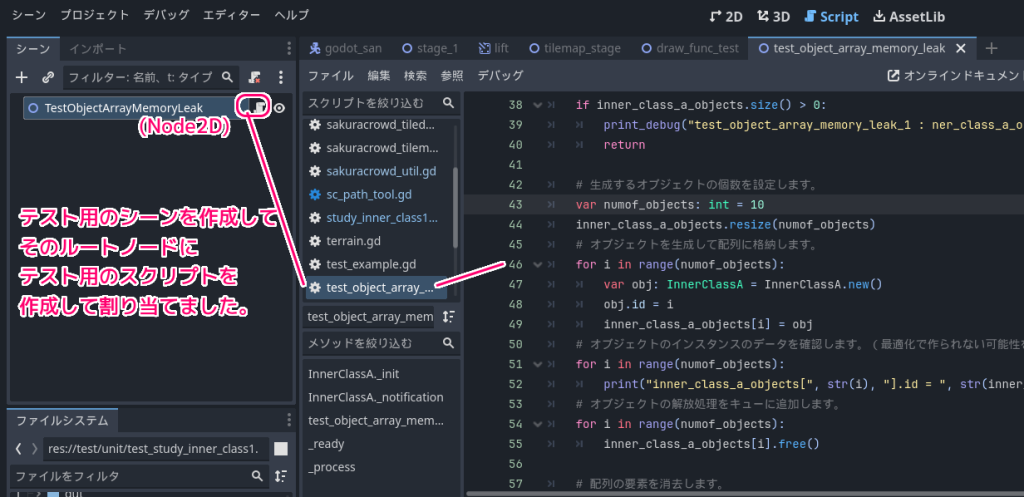
Task: Open the ヘルプ menu
Action: click(291, 15)
